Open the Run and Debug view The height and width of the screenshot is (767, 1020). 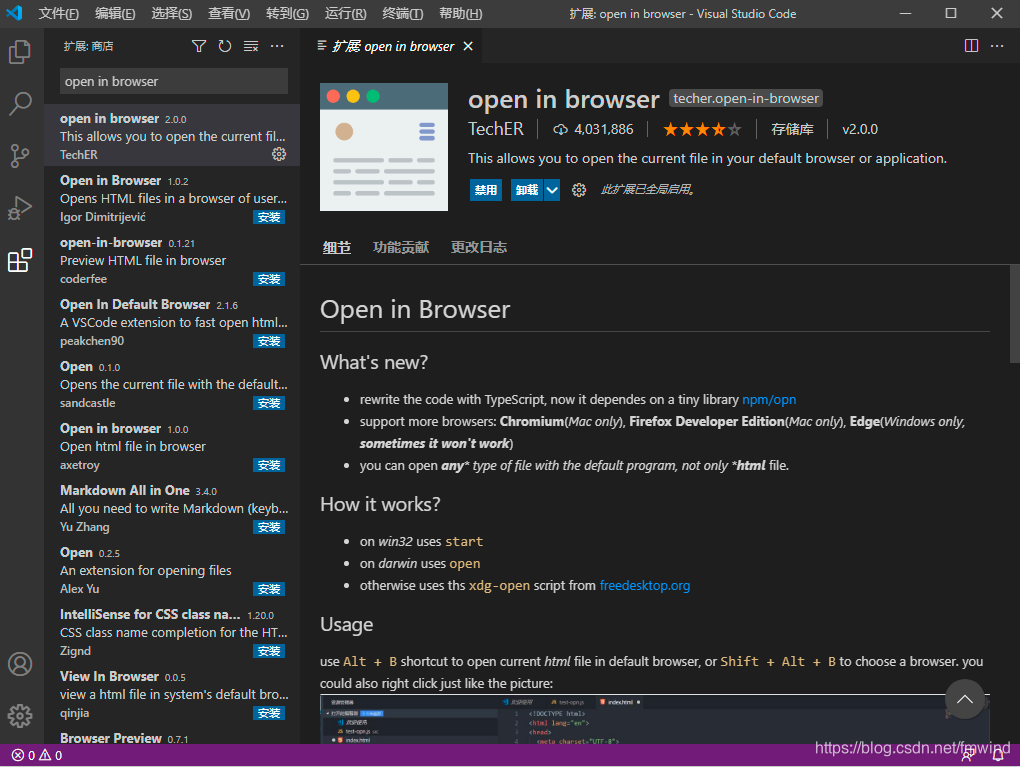coord(20,208)
